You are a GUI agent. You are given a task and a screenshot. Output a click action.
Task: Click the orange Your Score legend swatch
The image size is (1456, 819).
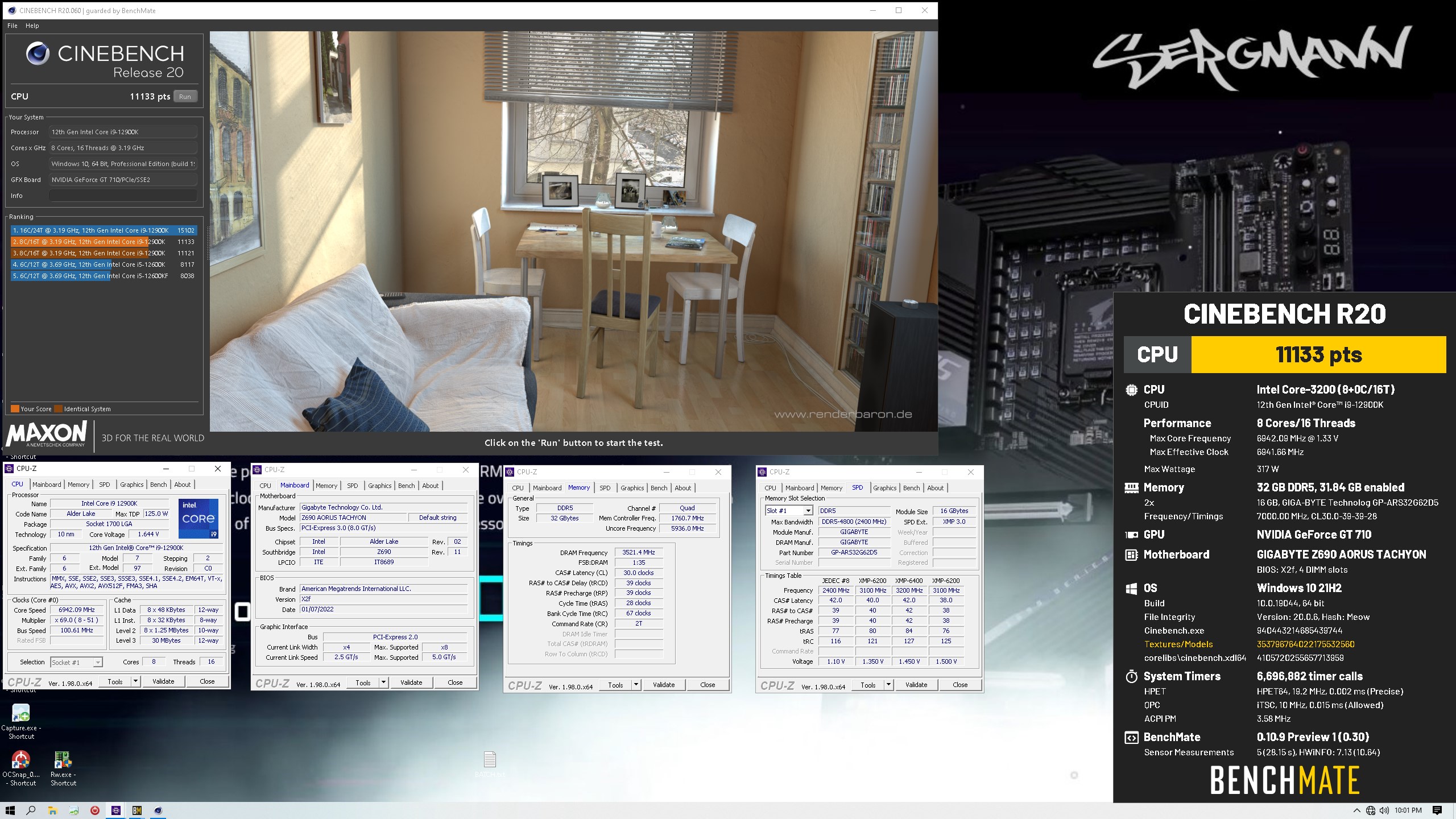(15, 409)
